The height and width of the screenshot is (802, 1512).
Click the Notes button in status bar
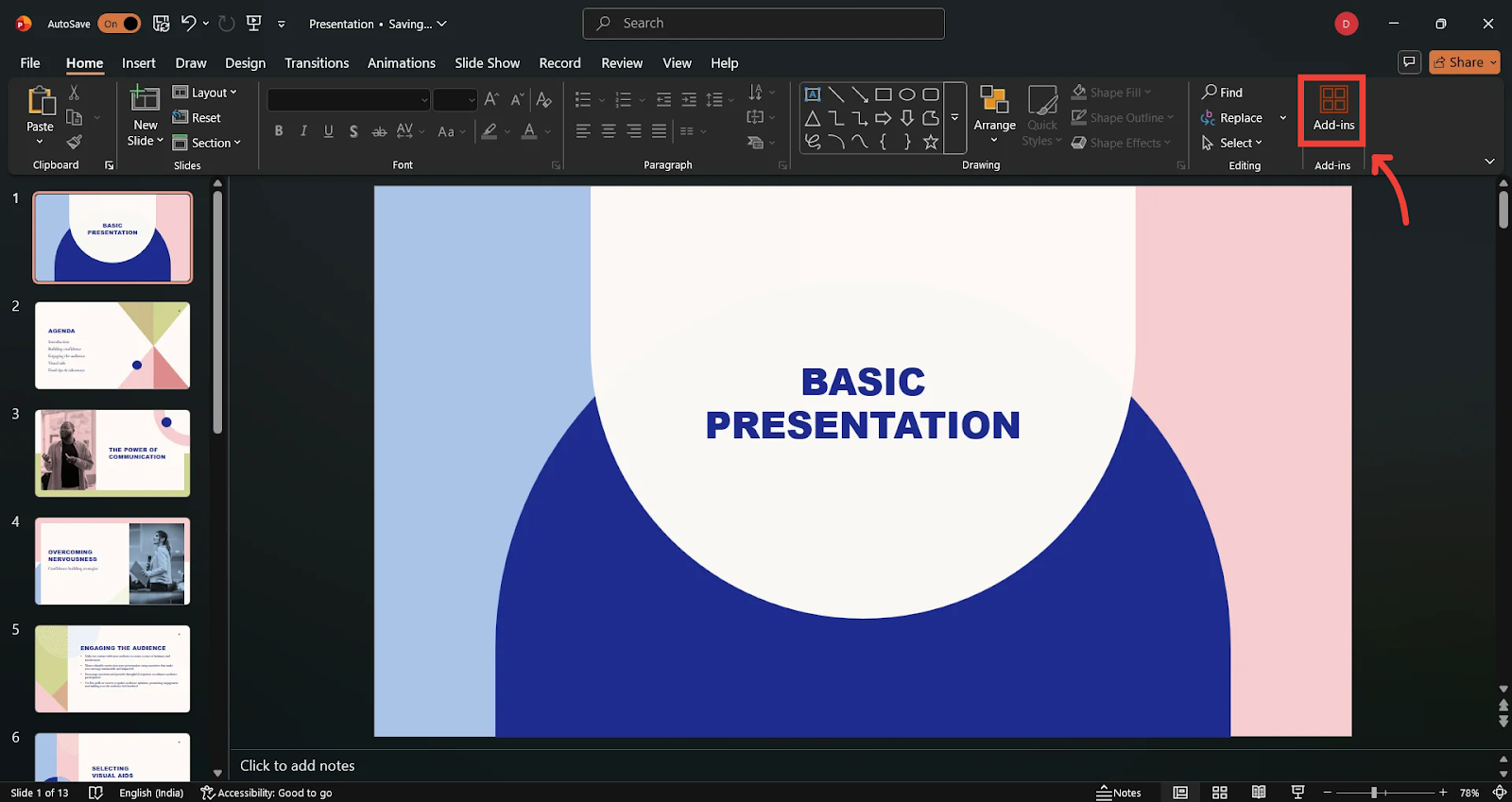click(1119, 793)
